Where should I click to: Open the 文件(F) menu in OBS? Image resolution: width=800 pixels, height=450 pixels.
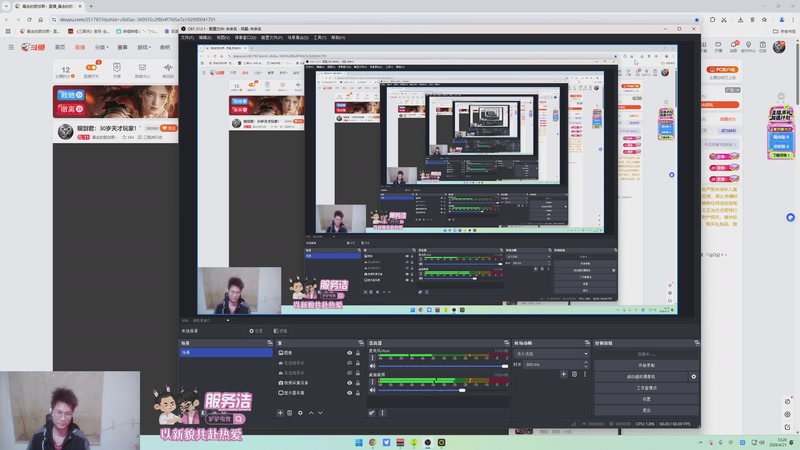pos(187,38)
